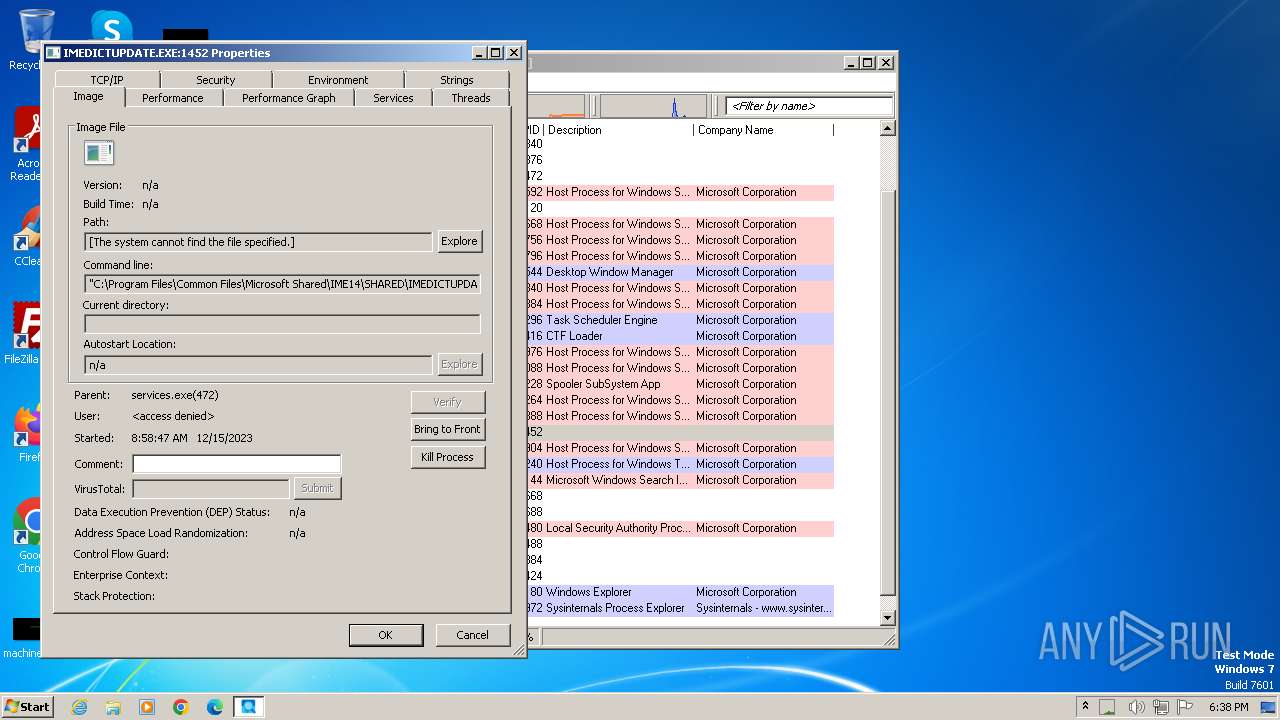Click Filter by name box in Process Explorer
The image size is (1280, 720).
click(x=808, y=106)
